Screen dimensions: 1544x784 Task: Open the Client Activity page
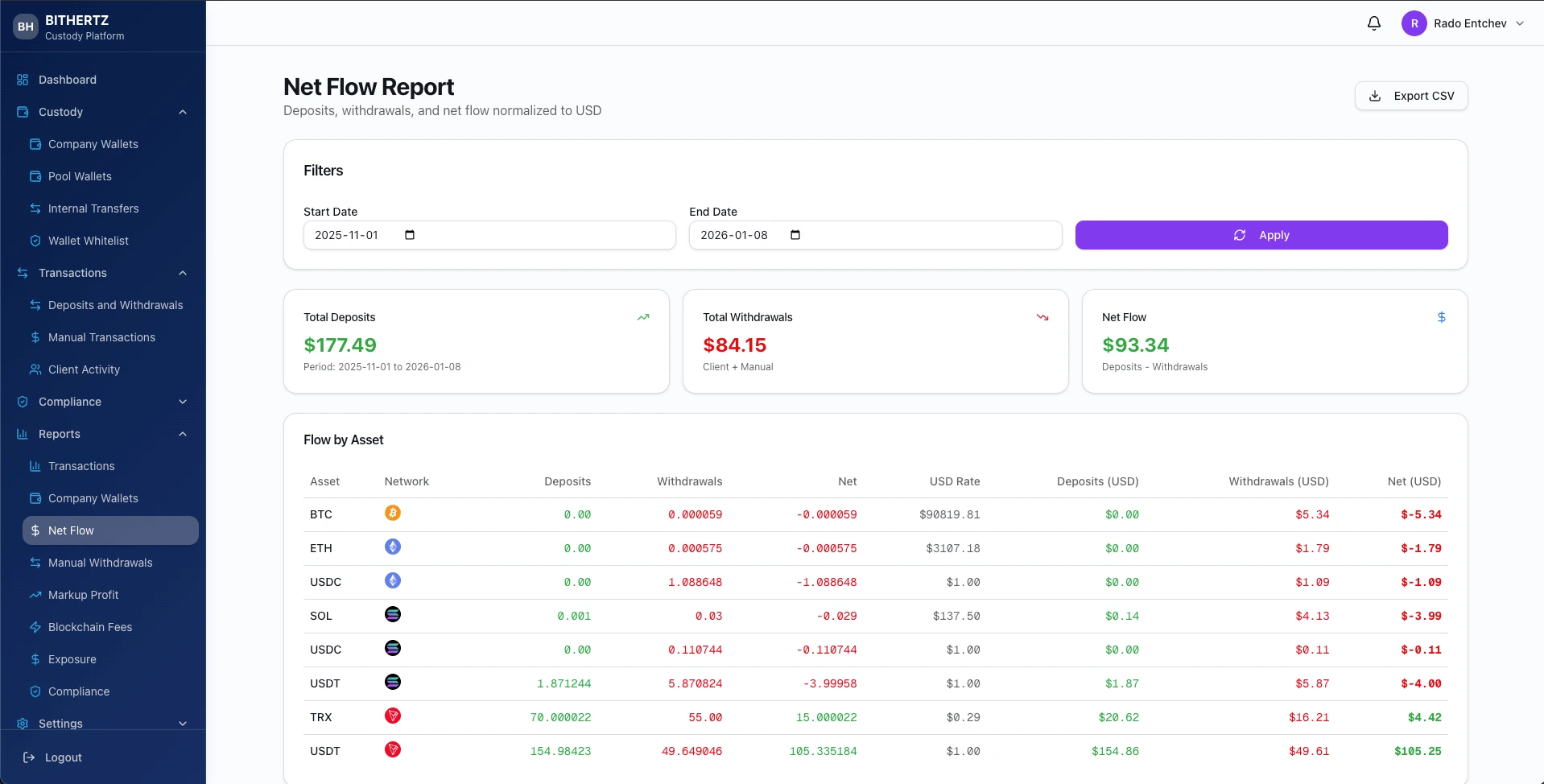pos(83,369)
